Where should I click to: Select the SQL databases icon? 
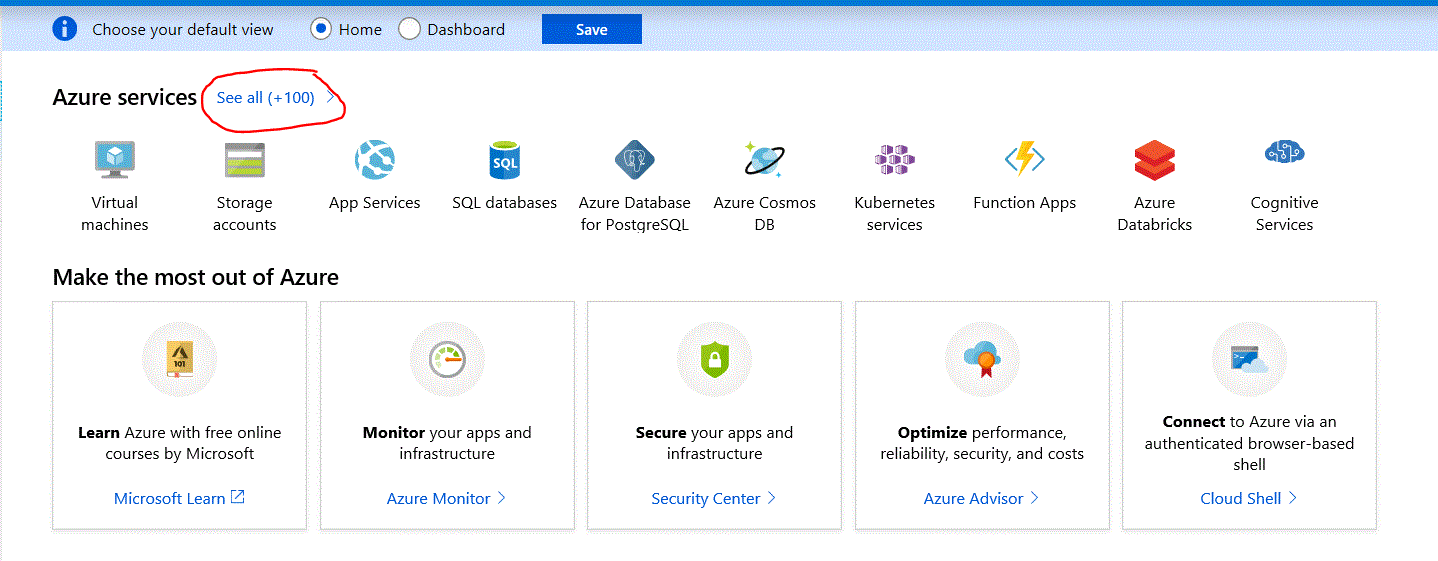coord(504,160)
